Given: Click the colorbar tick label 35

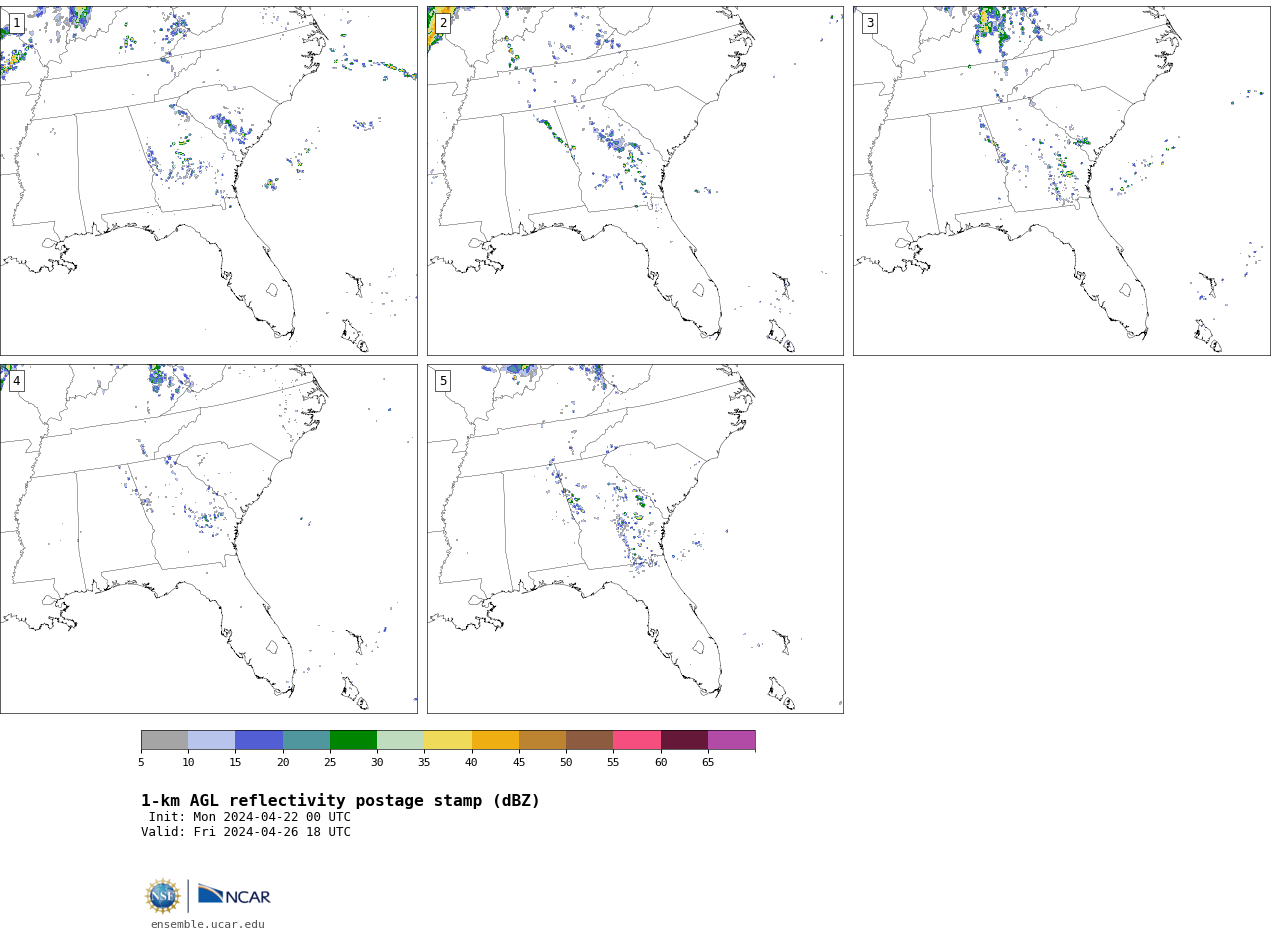Looking at the screenshot, I should click(x=424, y=763).
